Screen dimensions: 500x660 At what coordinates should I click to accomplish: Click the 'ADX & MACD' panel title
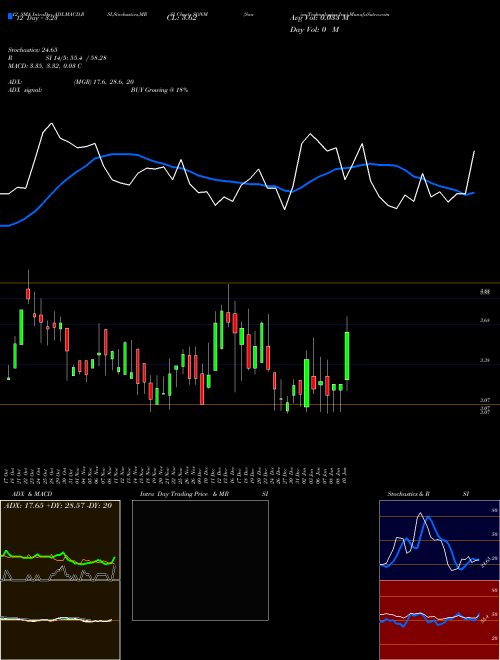(32, 494)
